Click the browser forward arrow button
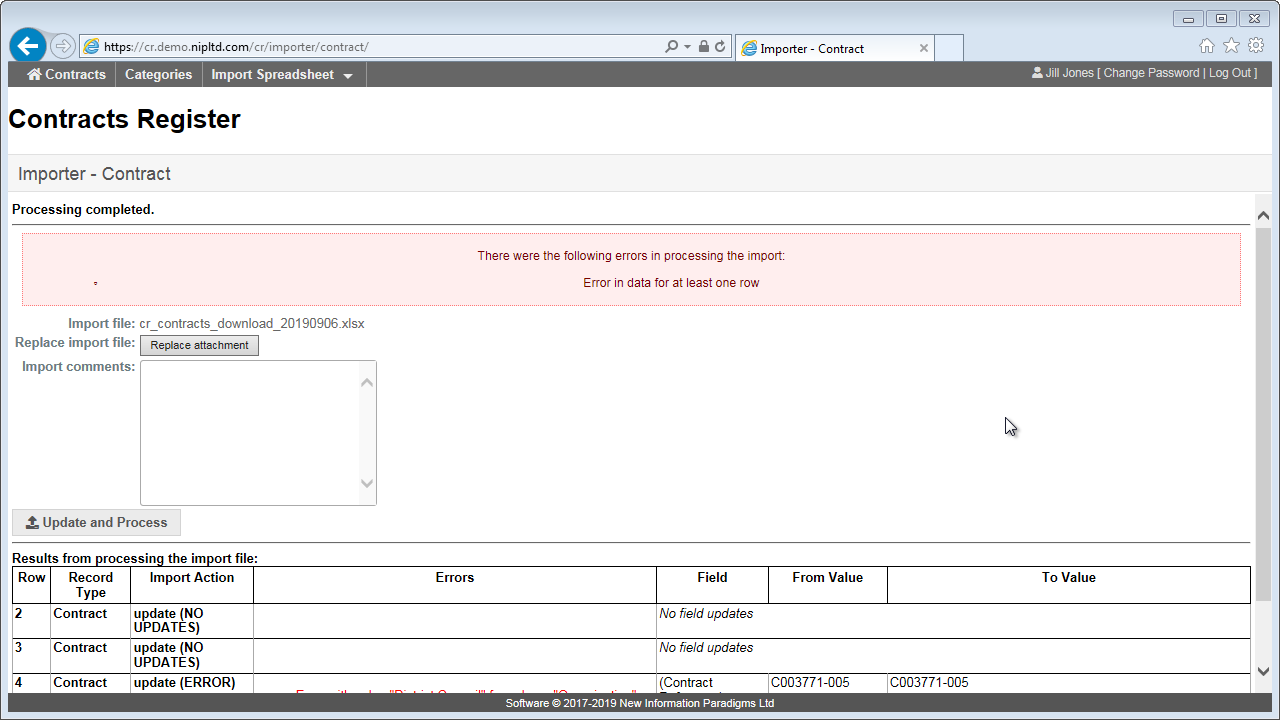 pos(62,46)
